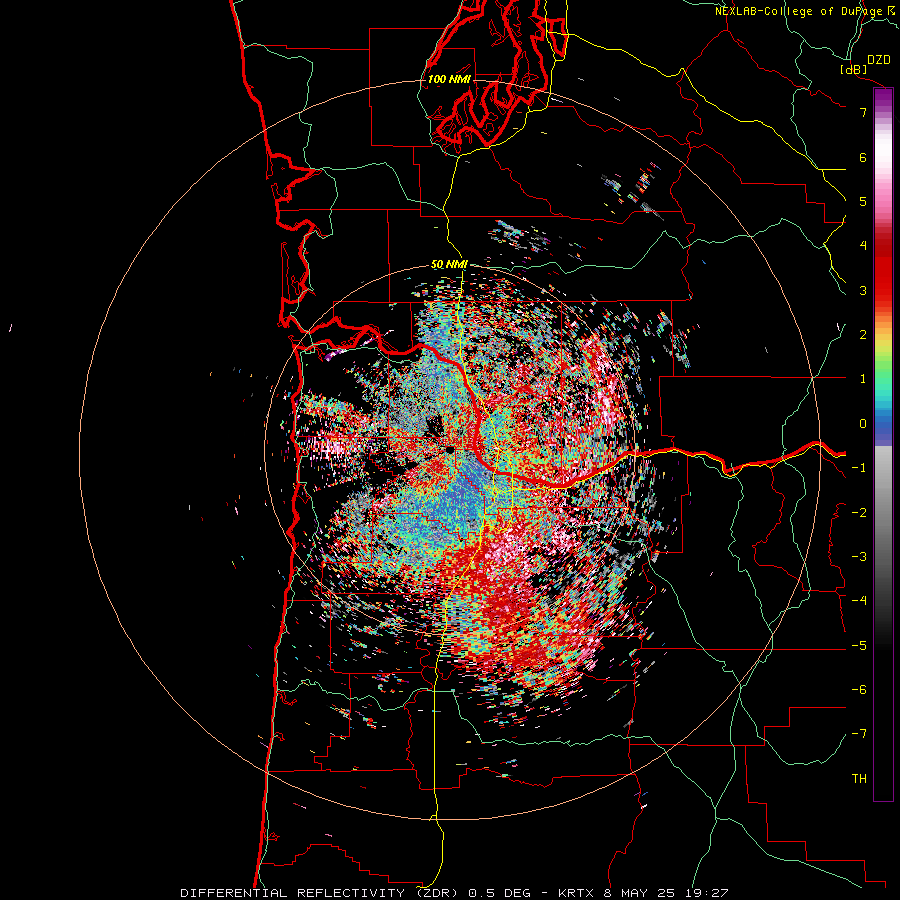This screenshot has width=900, height=900.
Task: Click the -7 dB scale tick label
Action: tap(859, 734)
